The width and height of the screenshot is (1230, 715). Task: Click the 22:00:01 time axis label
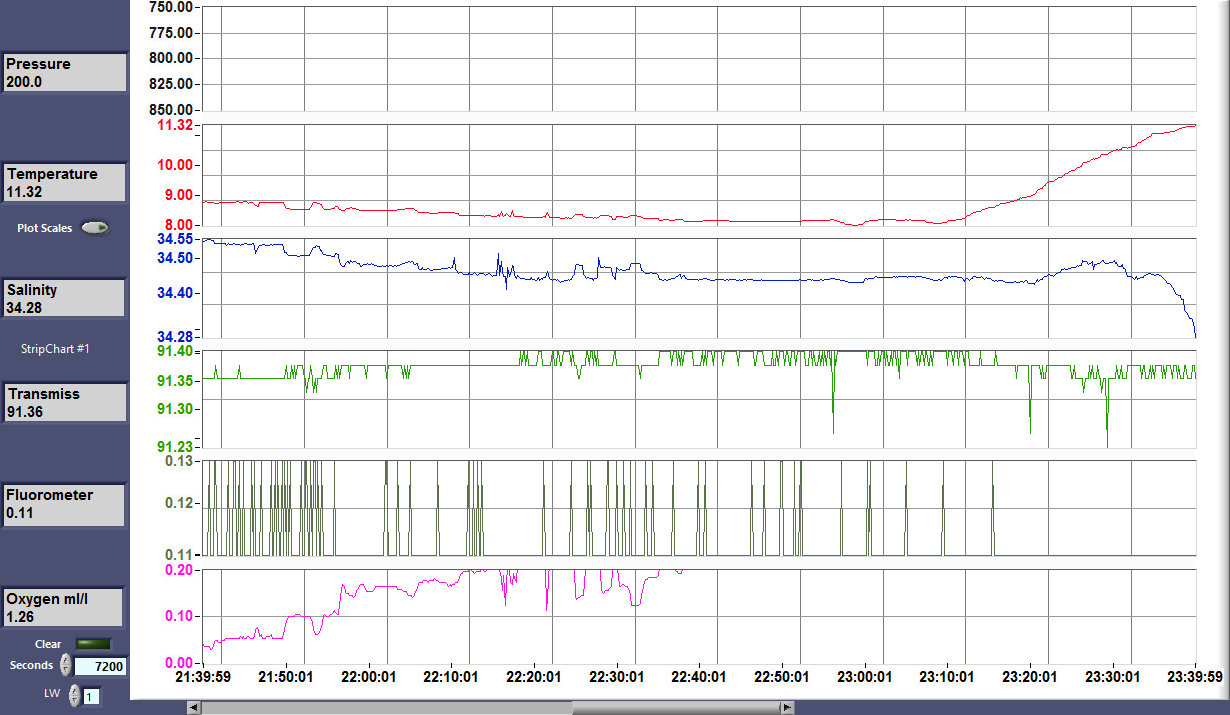pos(370,677)
